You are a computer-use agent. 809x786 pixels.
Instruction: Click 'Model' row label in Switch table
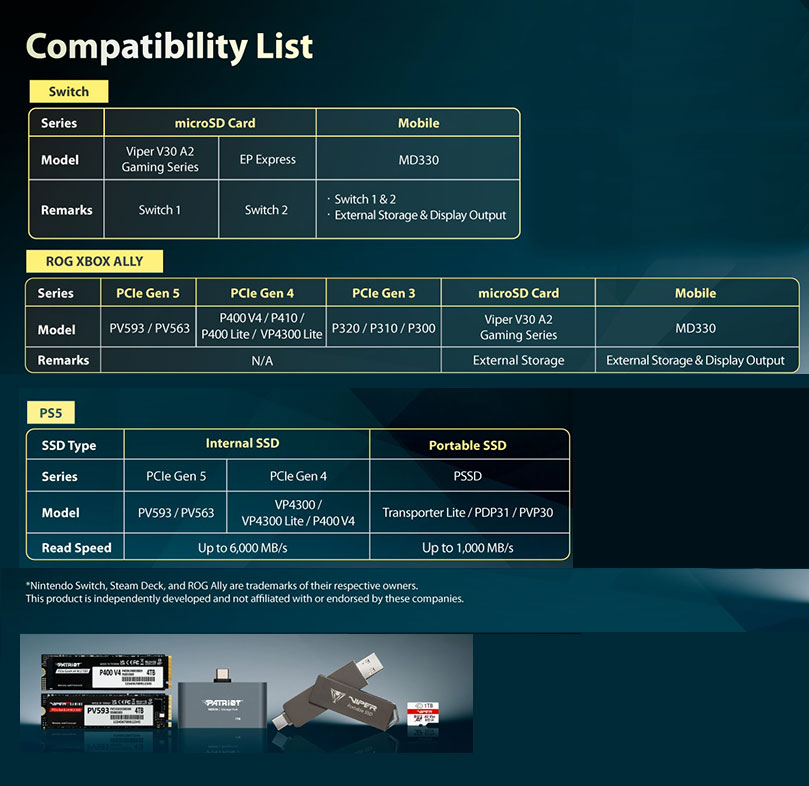[x=60, y=159]
